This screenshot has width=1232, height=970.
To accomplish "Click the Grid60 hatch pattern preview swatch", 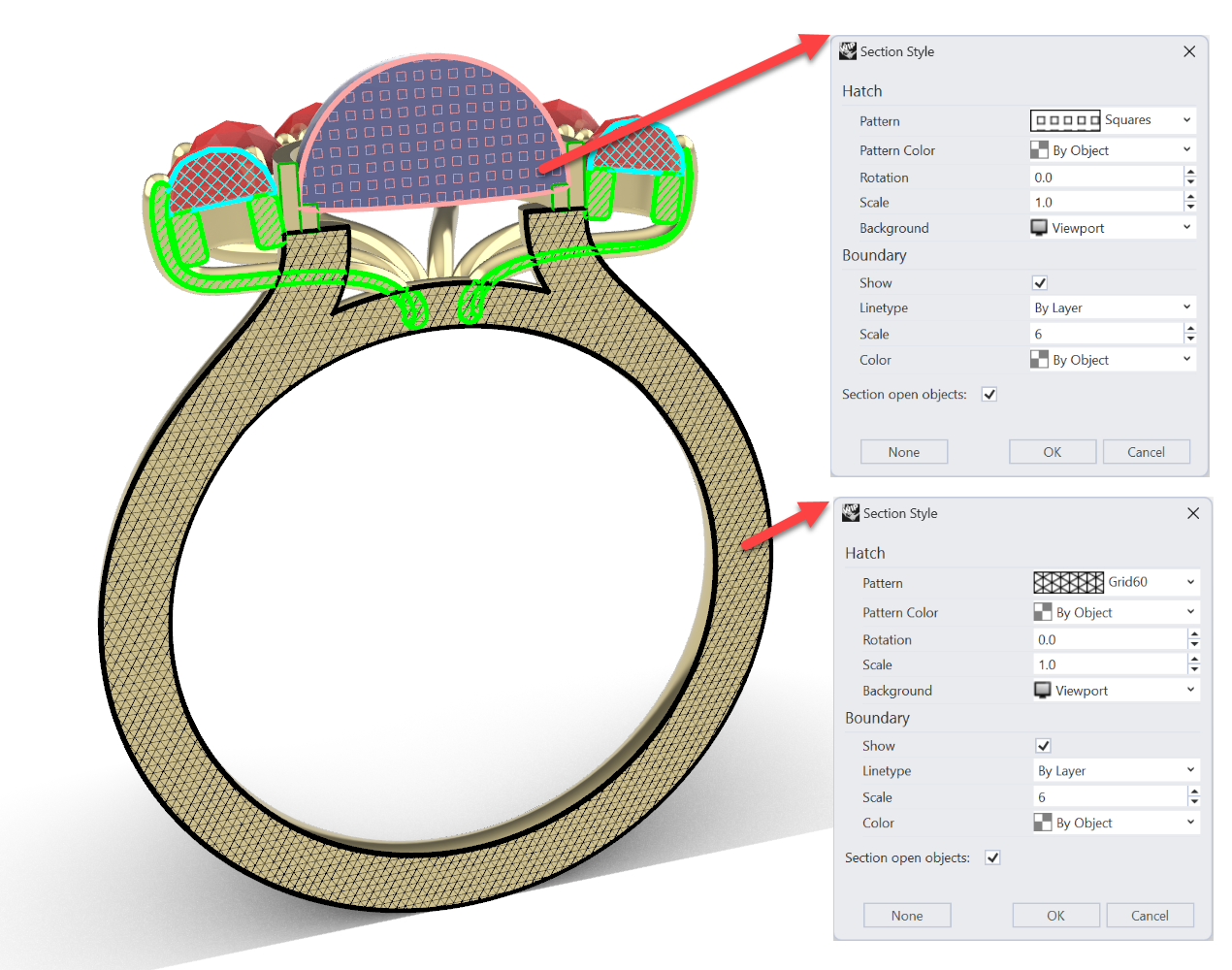I will pyautogui.click(x=1068, y=582).
